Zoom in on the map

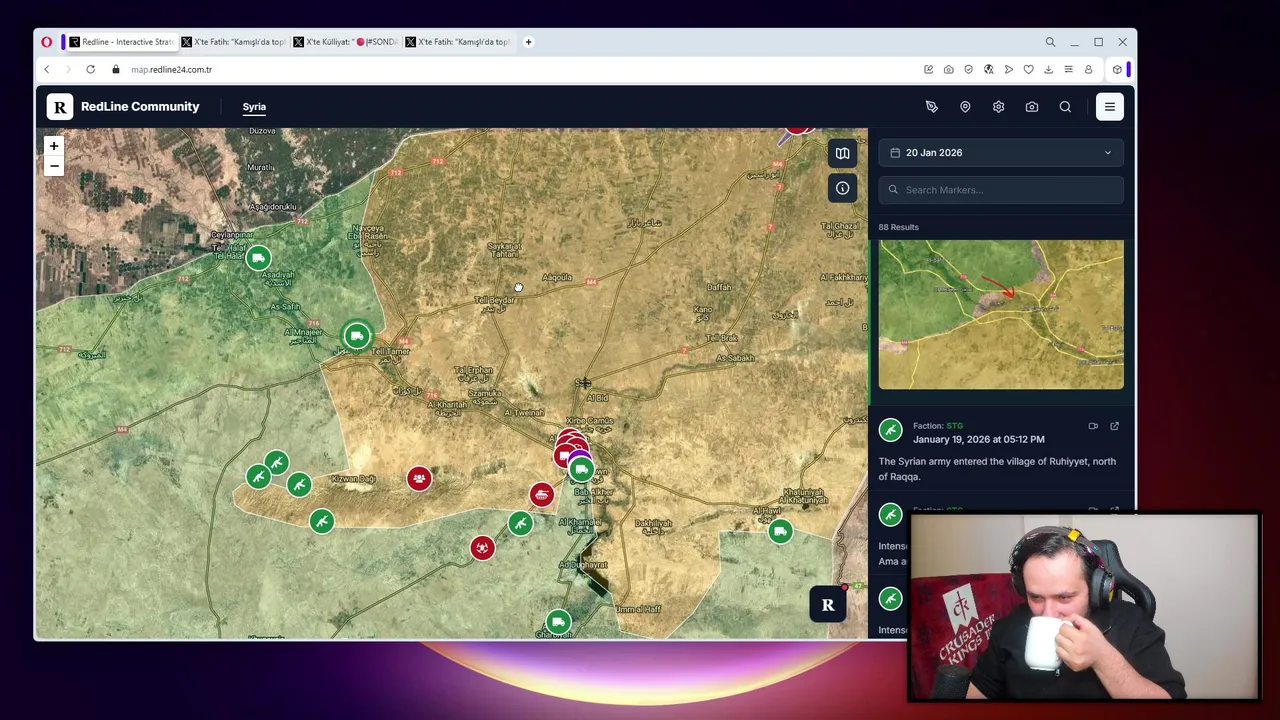point(54,146)
